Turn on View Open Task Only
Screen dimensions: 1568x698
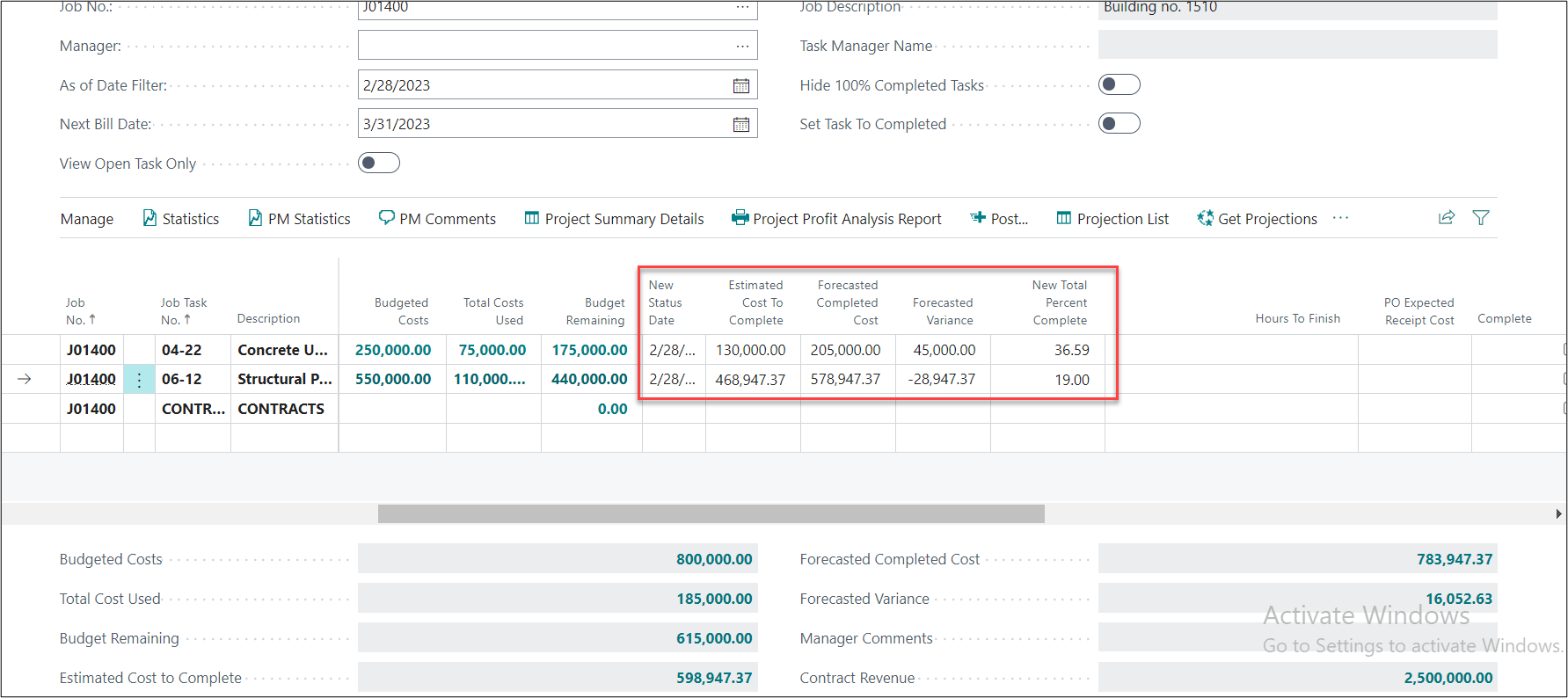[x=379, y=163]
